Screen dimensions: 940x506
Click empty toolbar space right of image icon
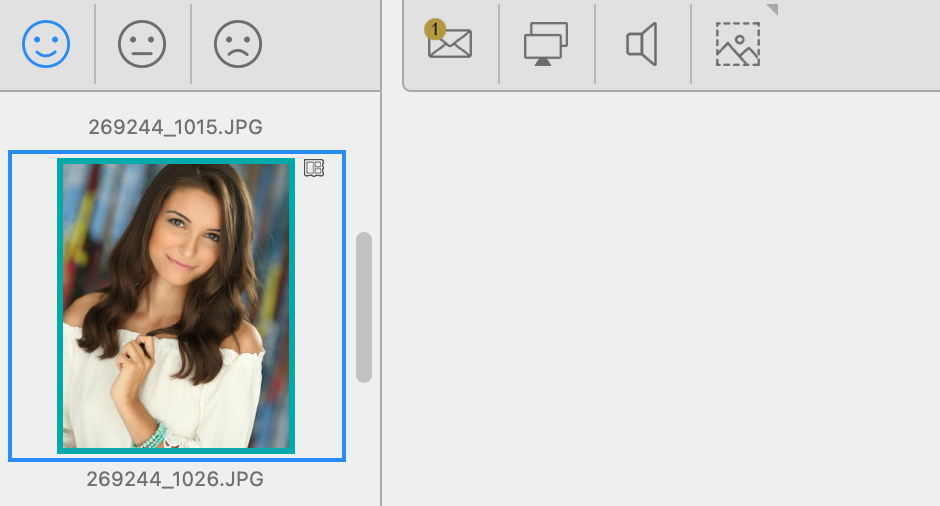click(860, 45)
